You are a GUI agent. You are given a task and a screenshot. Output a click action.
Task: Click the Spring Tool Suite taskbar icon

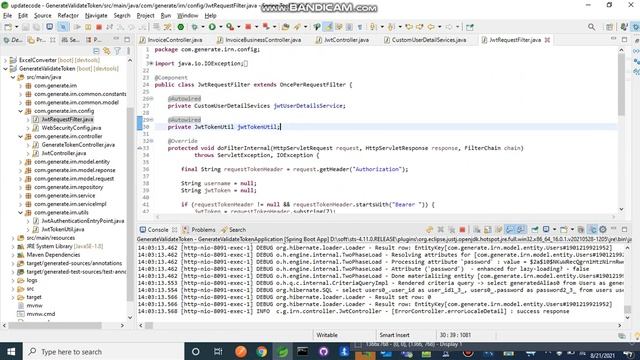pos(282,351)
